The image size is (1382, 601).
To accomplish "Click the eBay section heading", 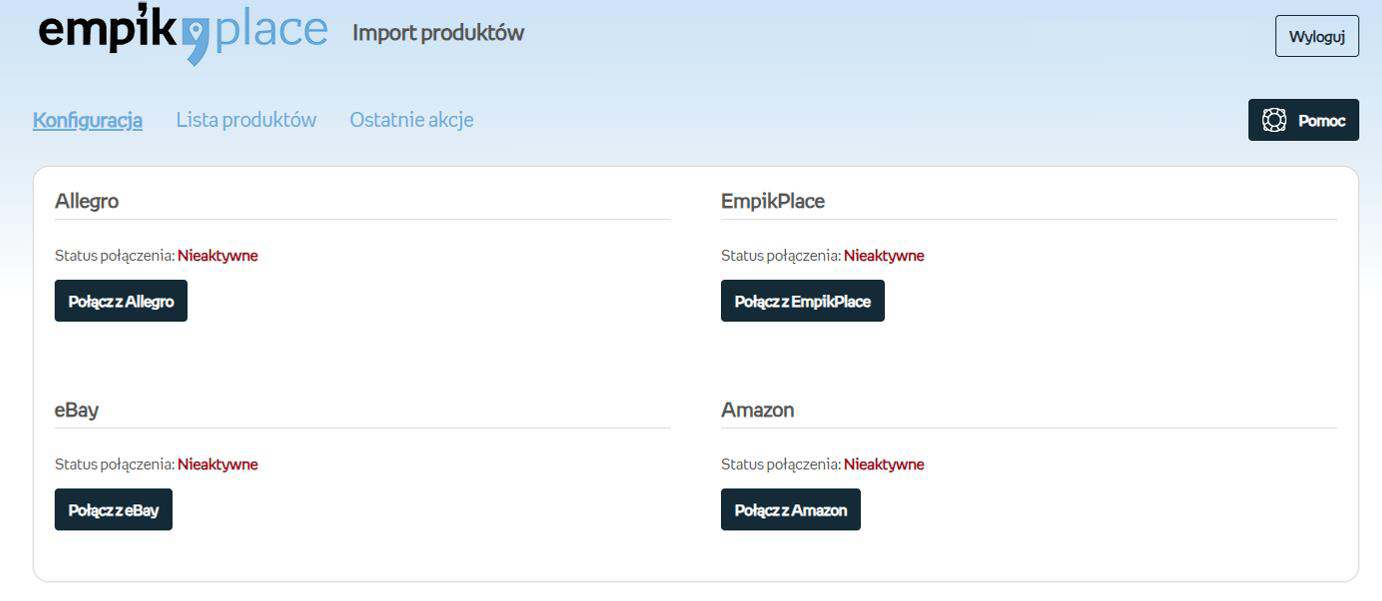I will point(77,410).
